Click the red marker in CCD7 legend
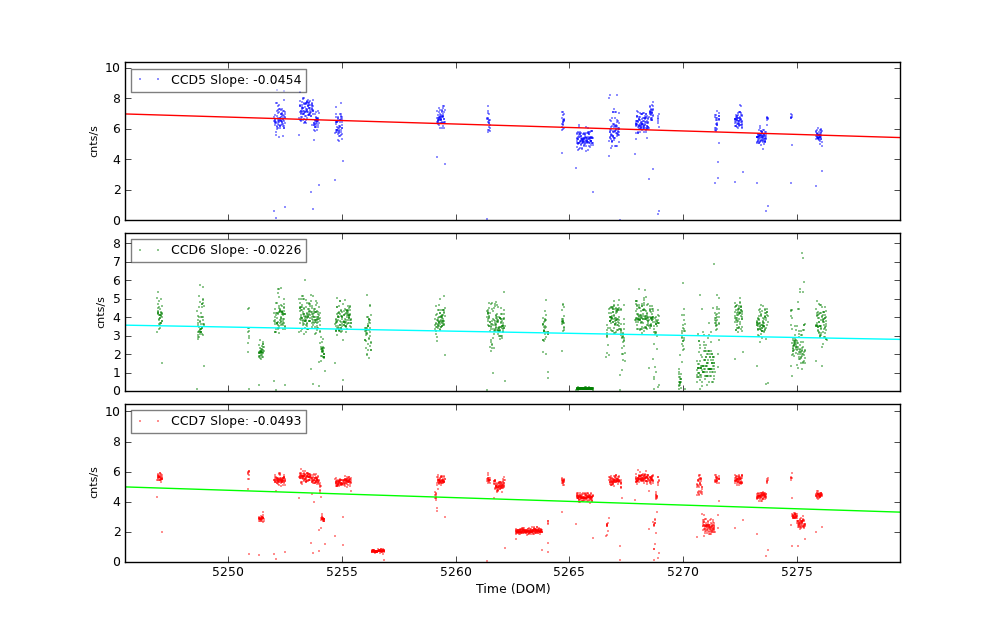 click(x=140, y=421)
